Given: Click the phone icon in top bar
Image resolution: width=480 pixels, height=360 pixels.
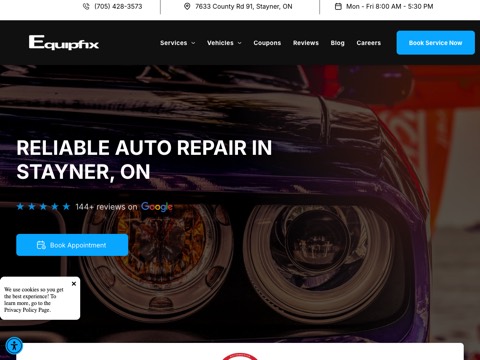Looking at the screenshot, I should coord(86,6).
